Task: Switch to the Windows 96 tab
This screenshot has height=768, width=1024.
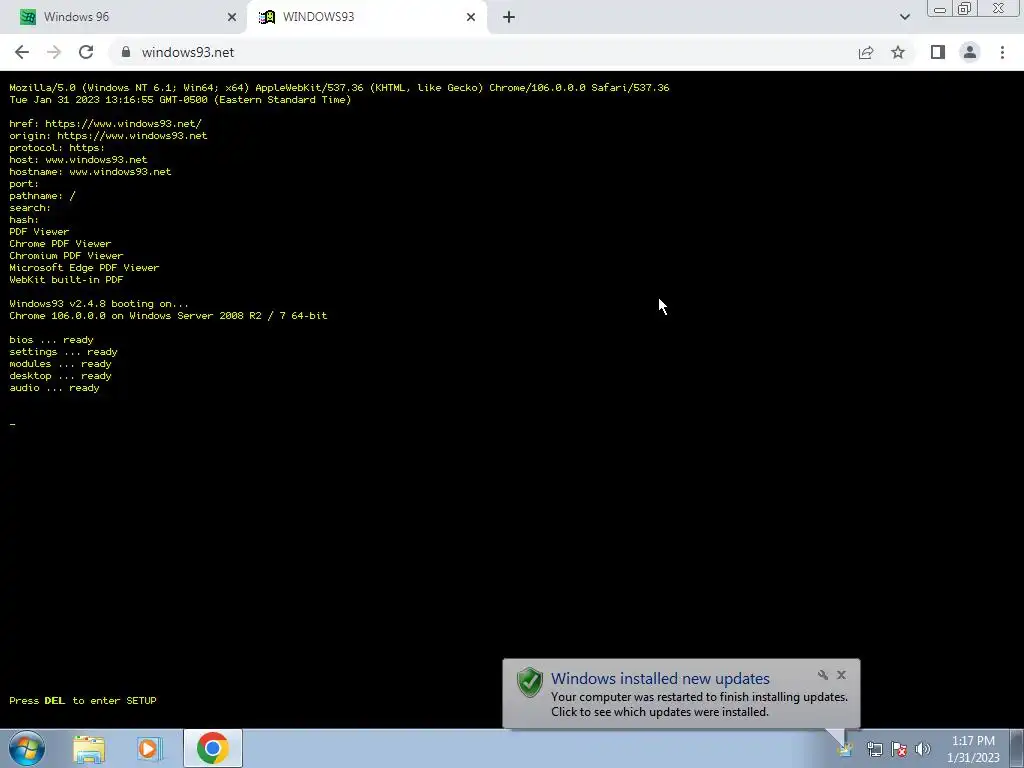Action: [124, 17]
